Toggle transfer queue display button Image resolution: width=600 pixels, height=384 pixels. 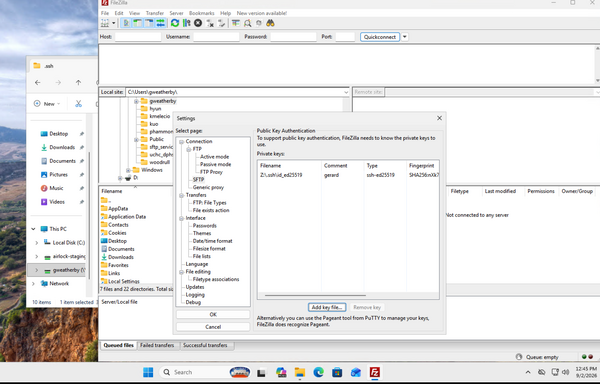(x=160, y=23)
